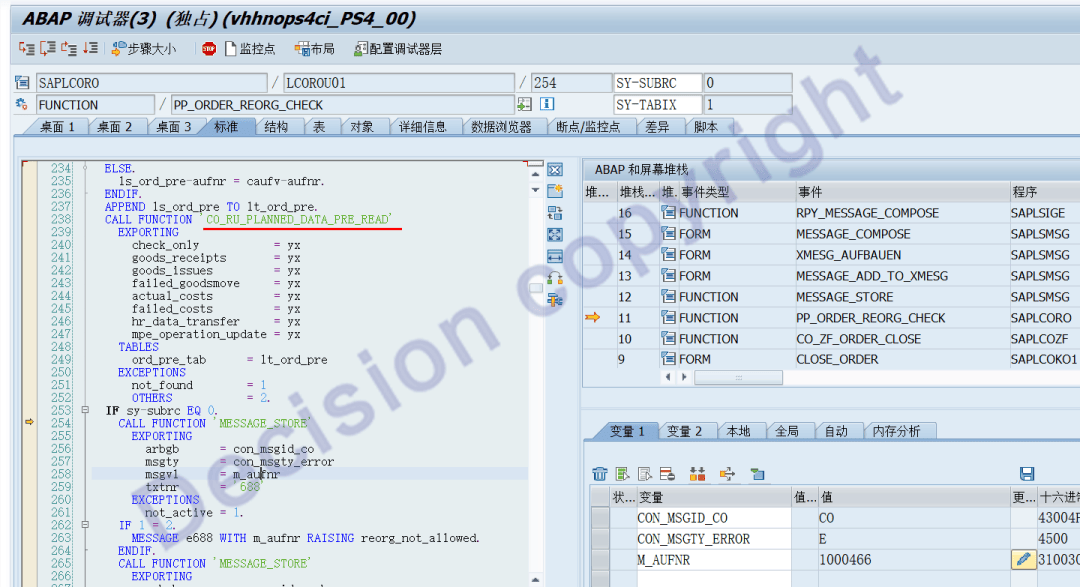Switch to the 结构 tab
The image size is (1080, 587).
[276, 127]
